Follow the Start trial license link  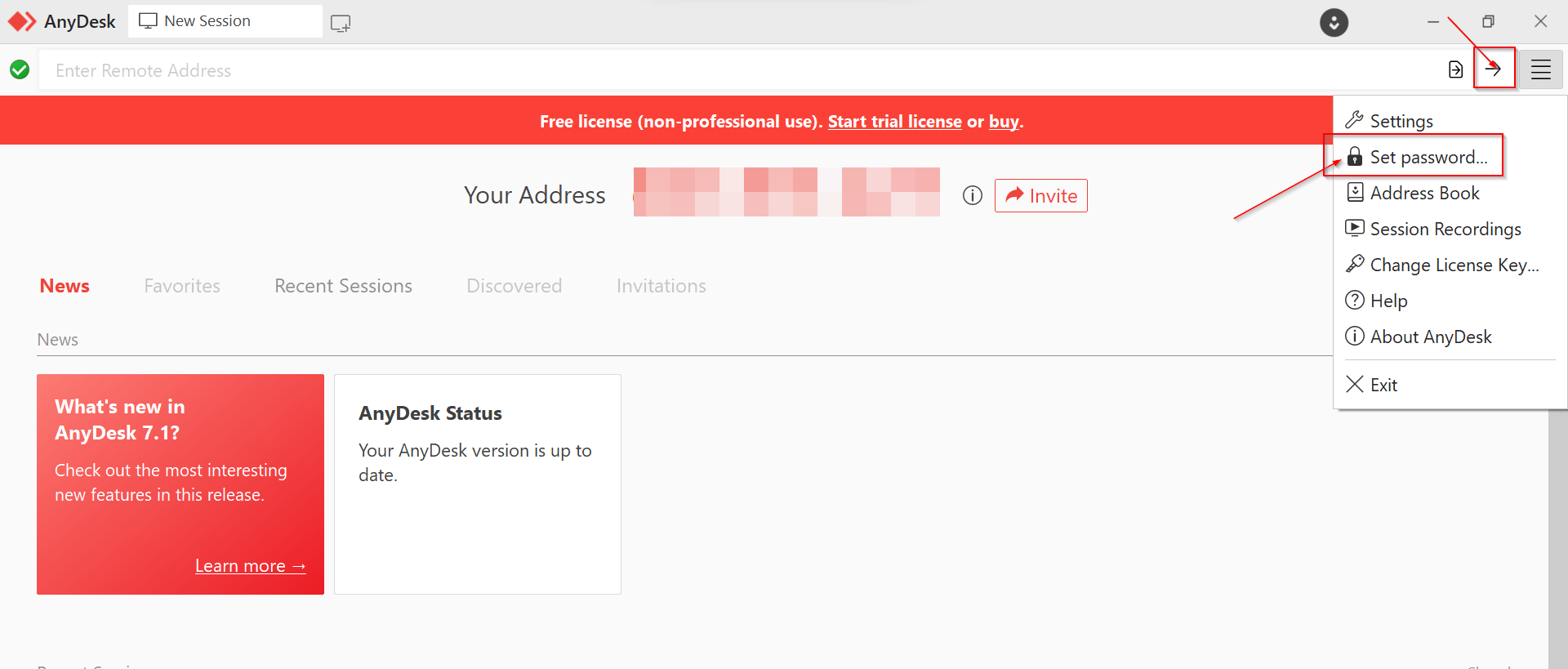tap(894, 122)
